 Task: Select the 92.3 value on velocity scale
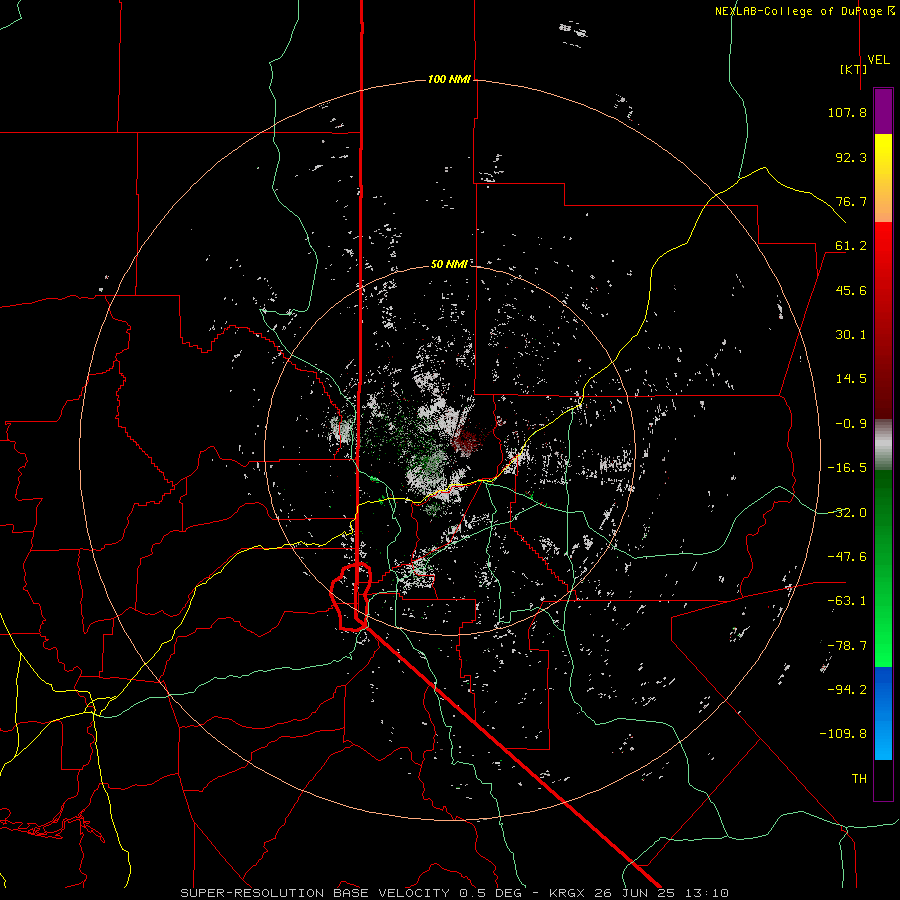pos(851,157)
